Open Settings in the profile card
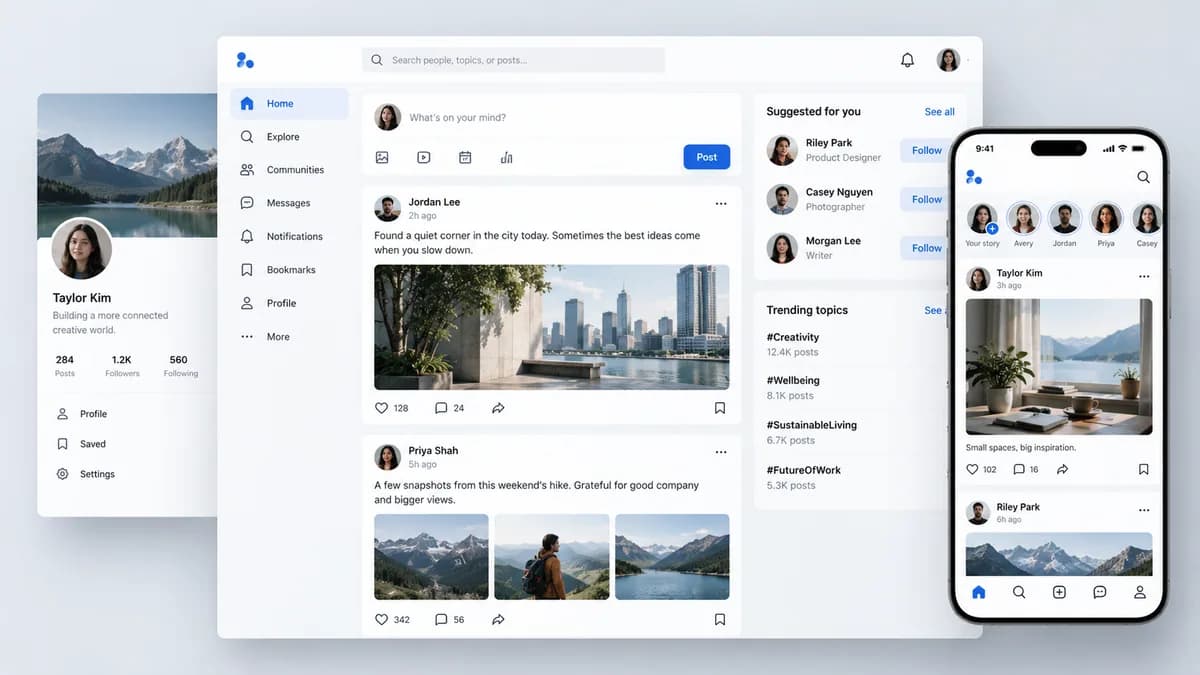This screenshot has height=675, width=1200. [x=85, y=474]
